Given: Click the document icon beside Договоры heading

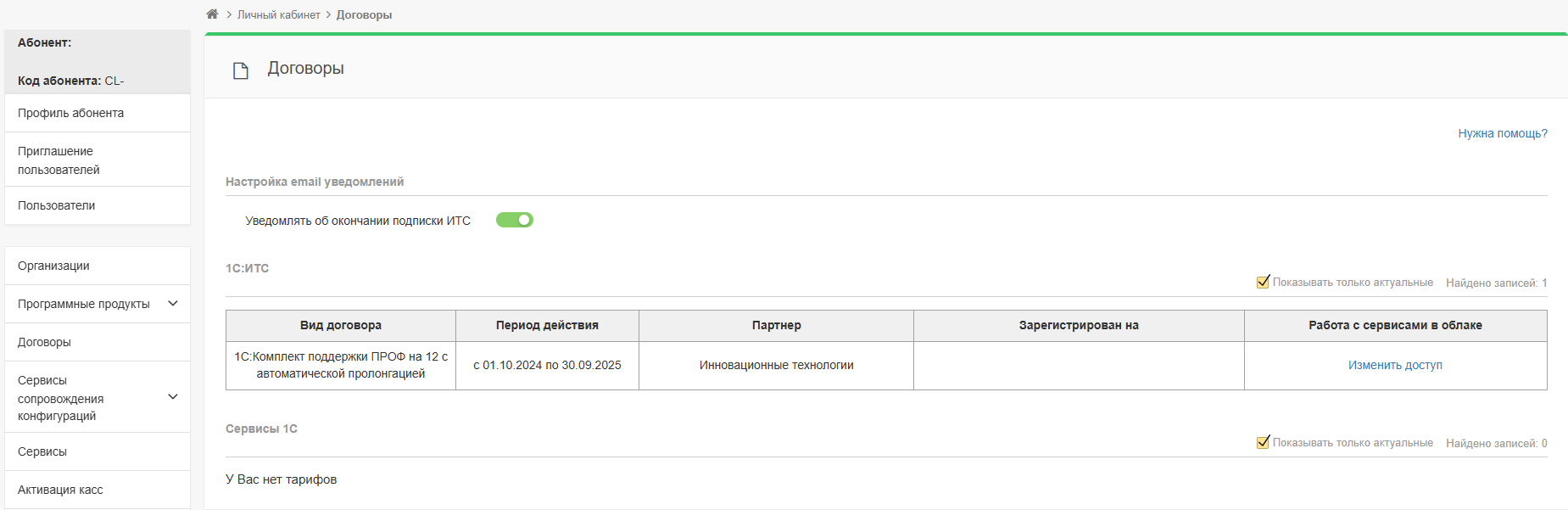Looking at the screenshot, I should click(241, 70).
